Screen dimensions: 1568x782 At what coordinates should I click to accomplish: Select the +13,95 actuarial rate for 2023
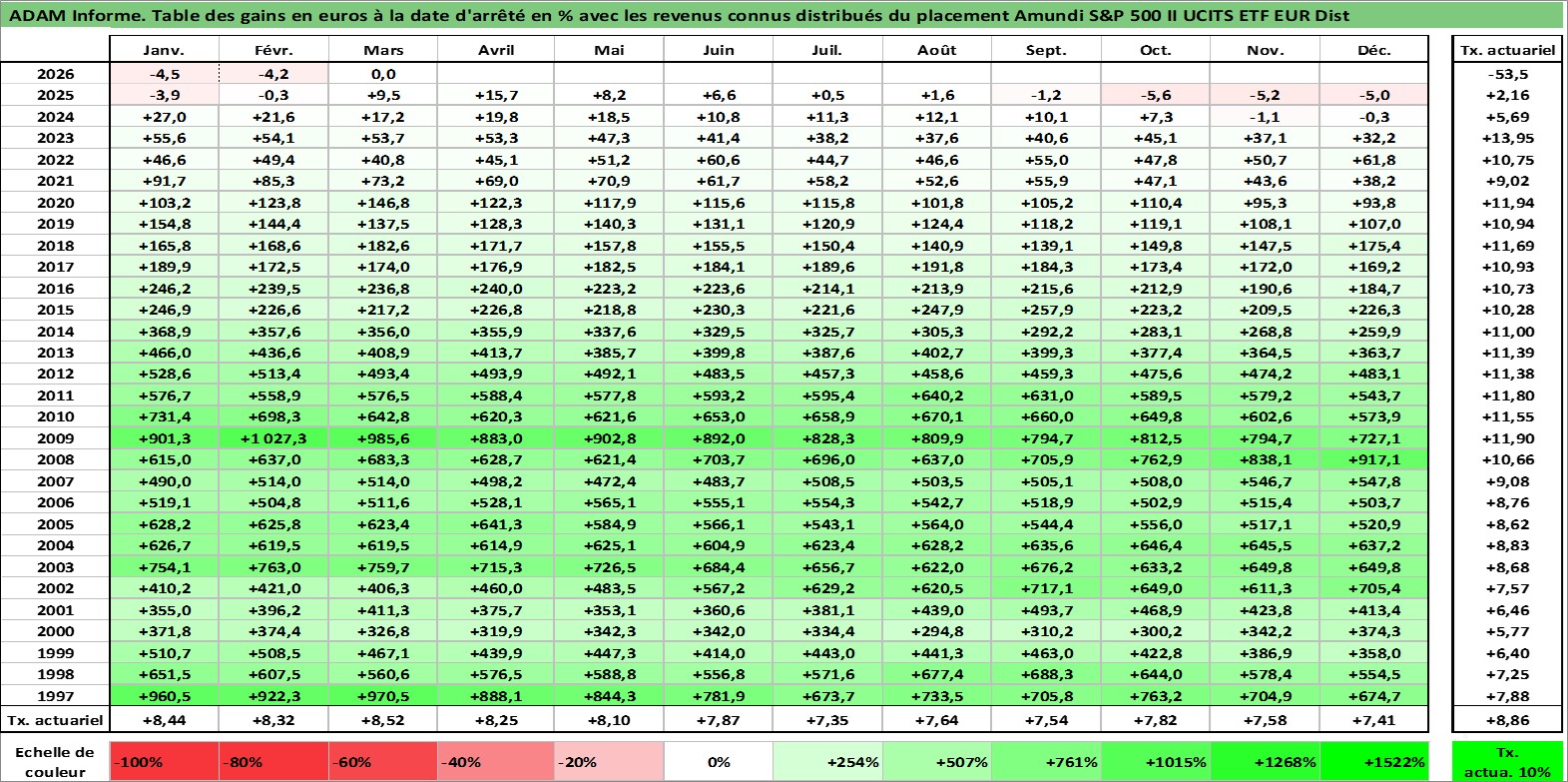coord(1507,138)
